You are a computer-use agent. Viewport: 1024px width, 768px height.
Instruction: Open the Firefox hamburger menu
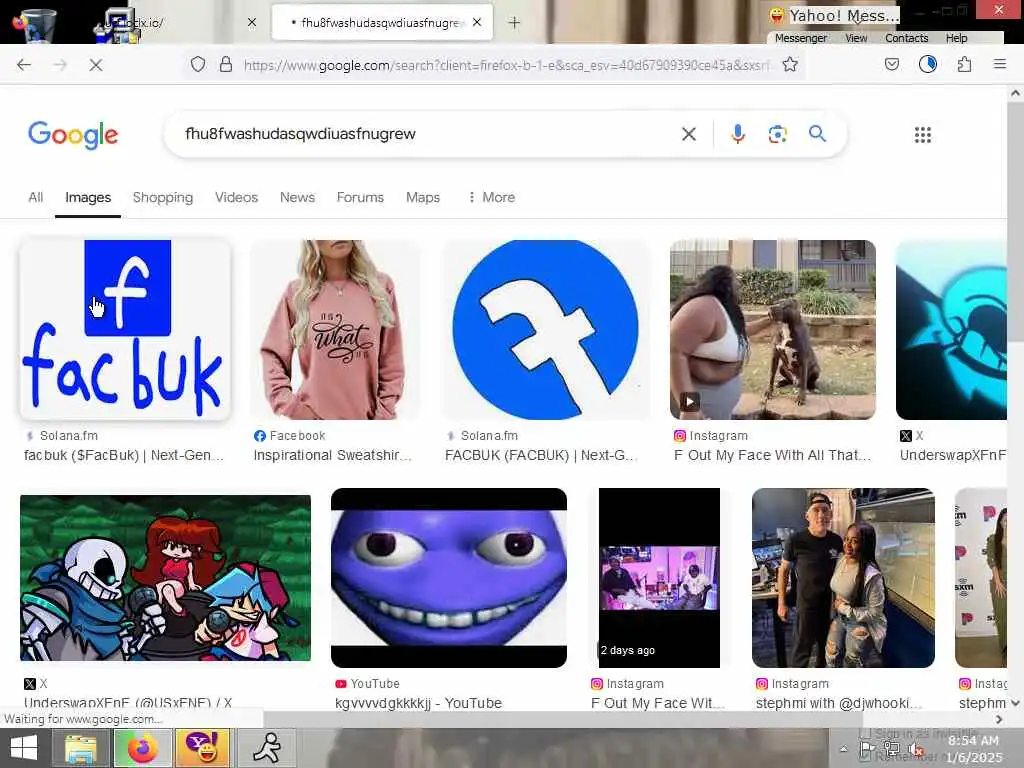coord(1000,64)
